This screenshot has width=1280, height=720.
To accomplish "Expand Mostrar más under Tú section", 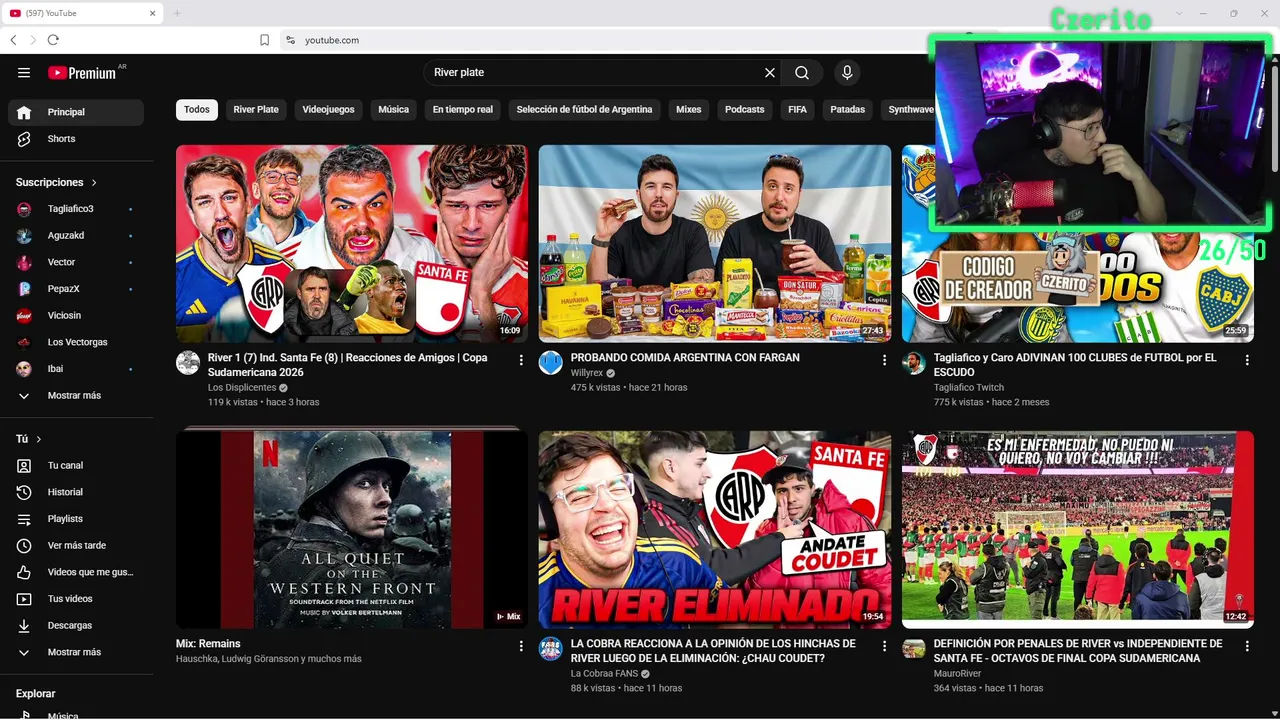I will pyautogui.click(x=76, y=652).
